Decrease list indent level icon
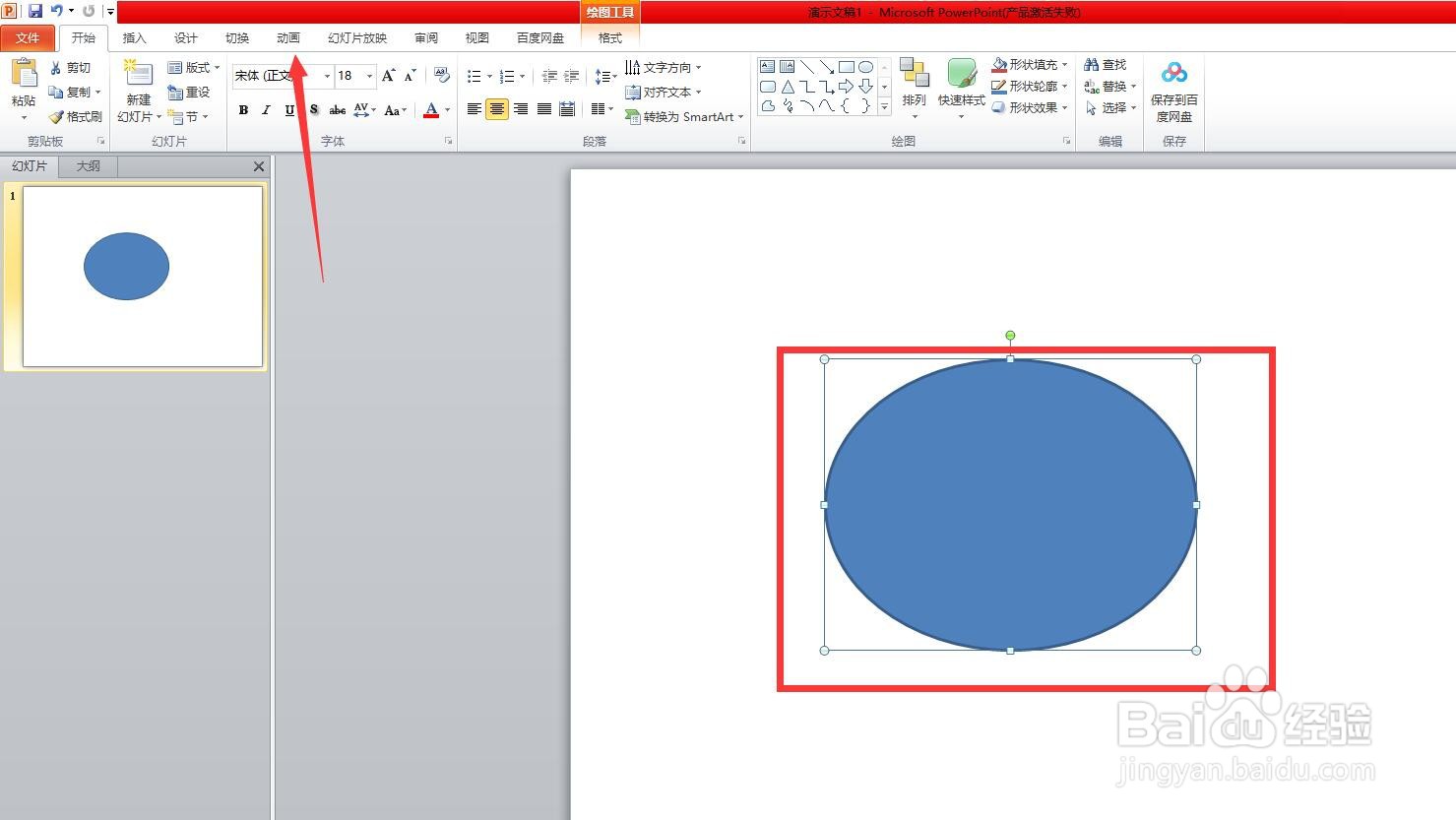Screen dimensions: 1456x820 [549, 76]
